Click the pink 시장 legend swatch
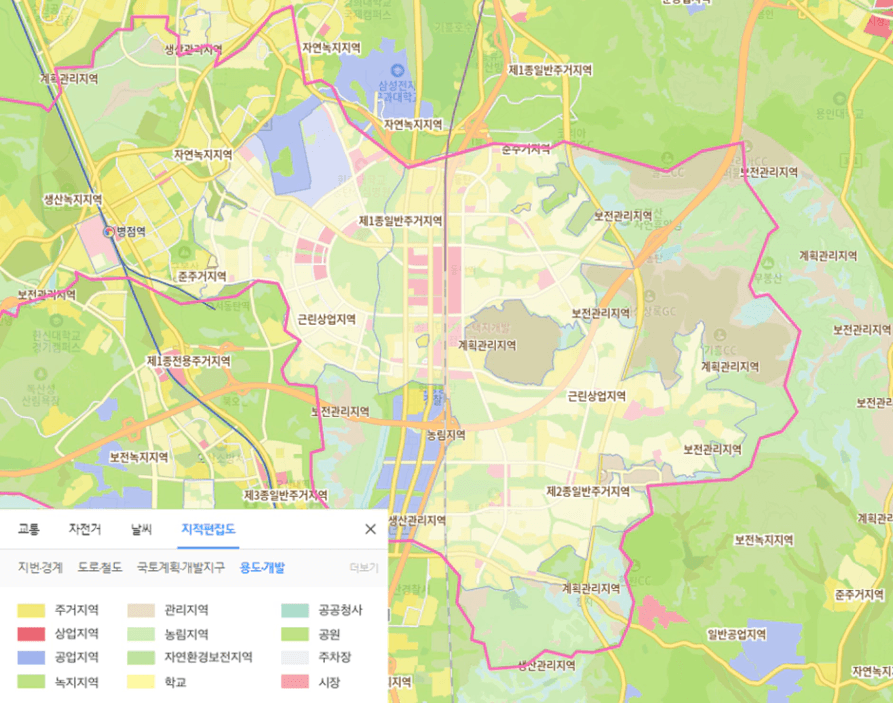 coord(294,683)
